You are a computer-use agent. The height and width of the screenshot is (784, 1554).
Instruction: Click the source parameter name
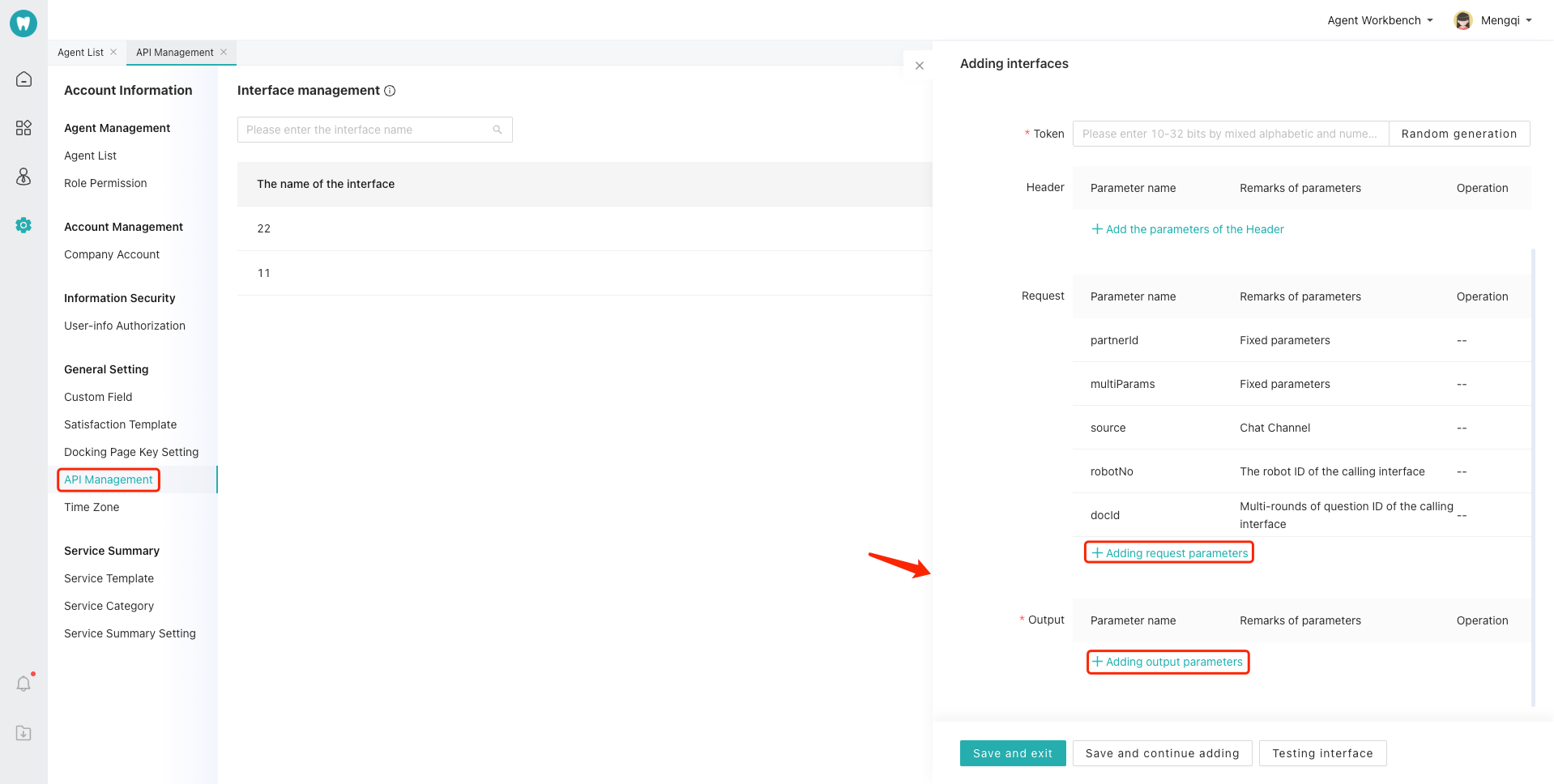[x=1108, y=428]
